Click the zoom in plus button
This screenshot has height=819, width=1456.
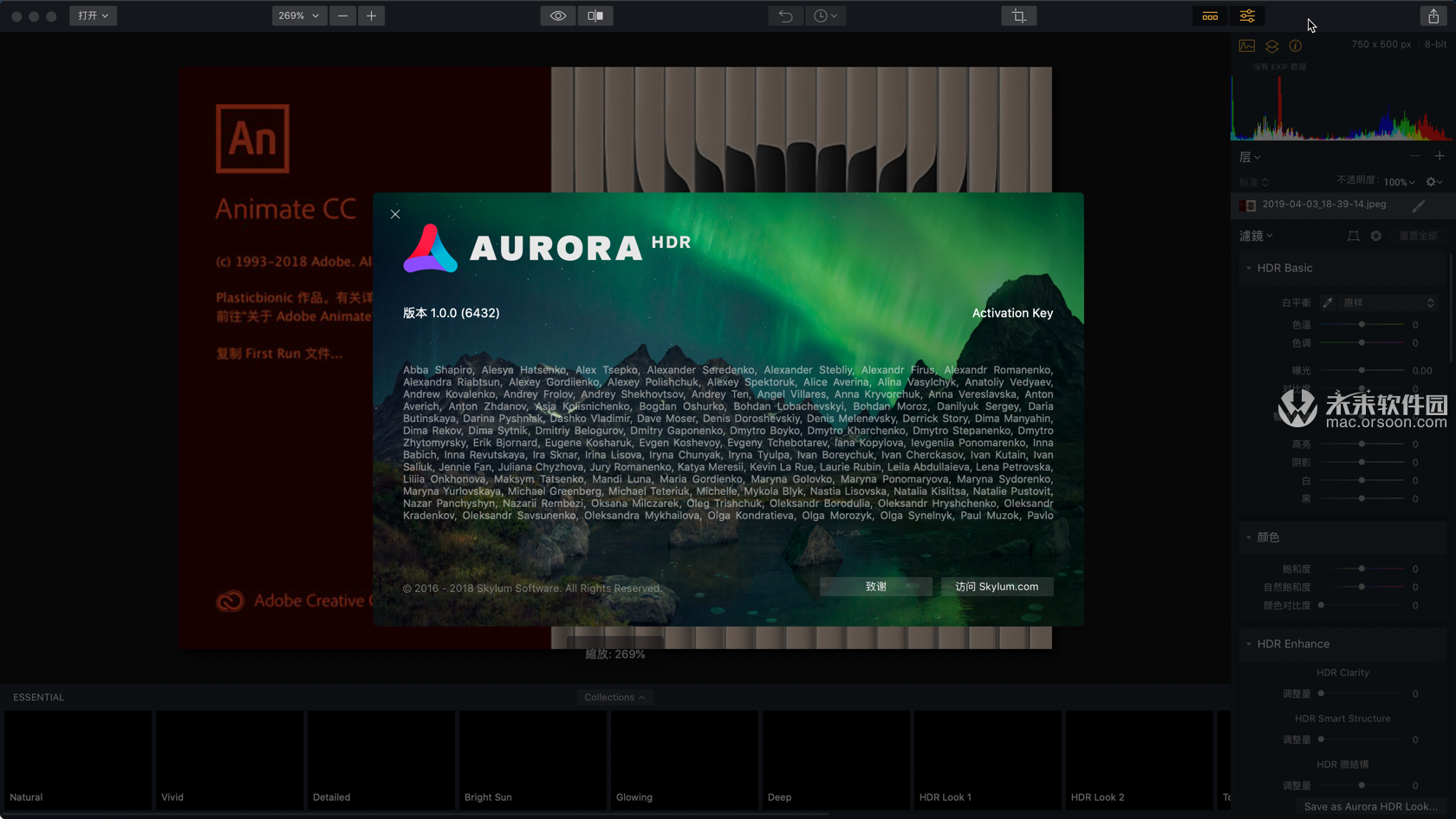coord(371,16)
